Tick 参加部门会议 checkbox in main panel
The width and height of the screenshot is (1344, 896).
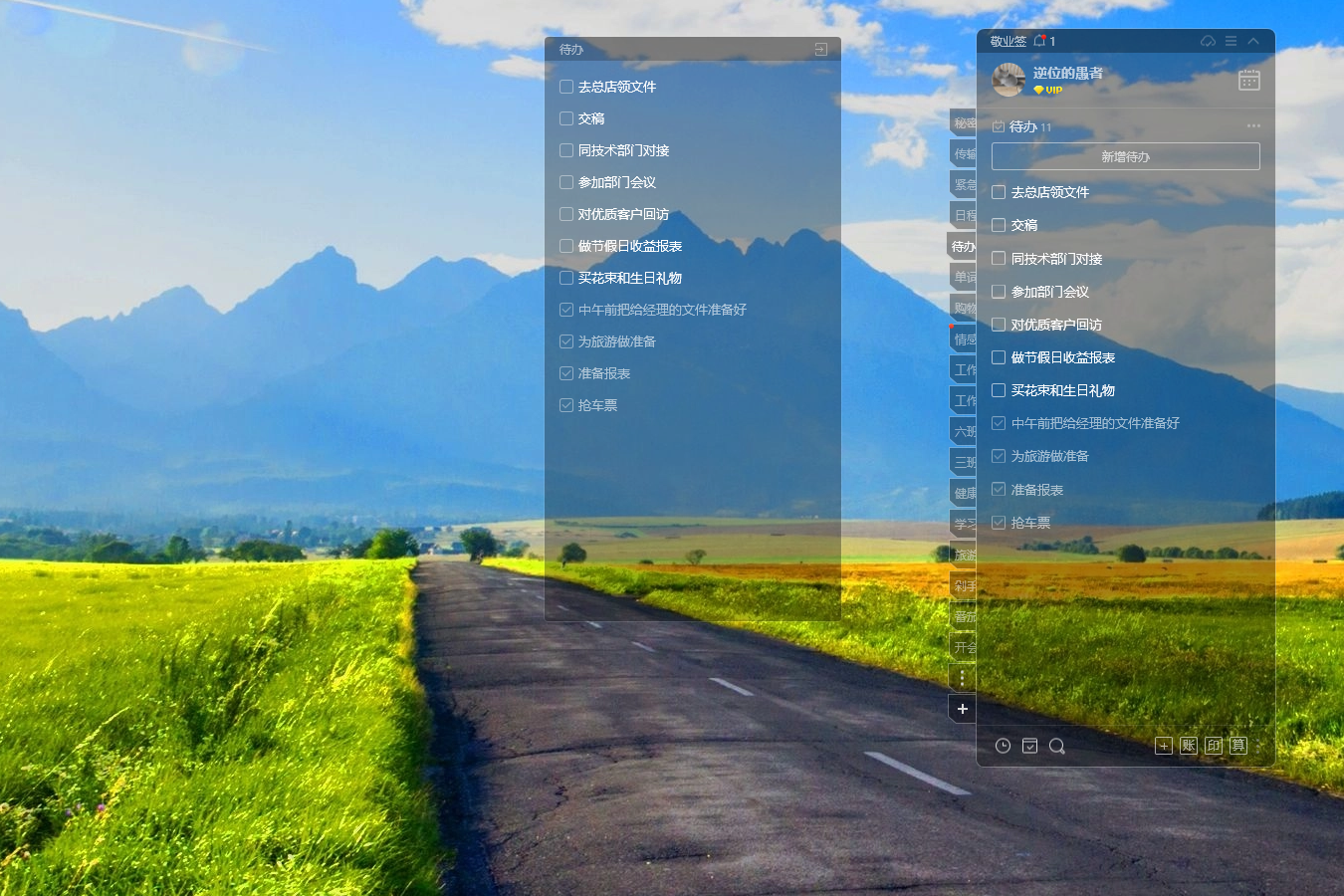999,292
